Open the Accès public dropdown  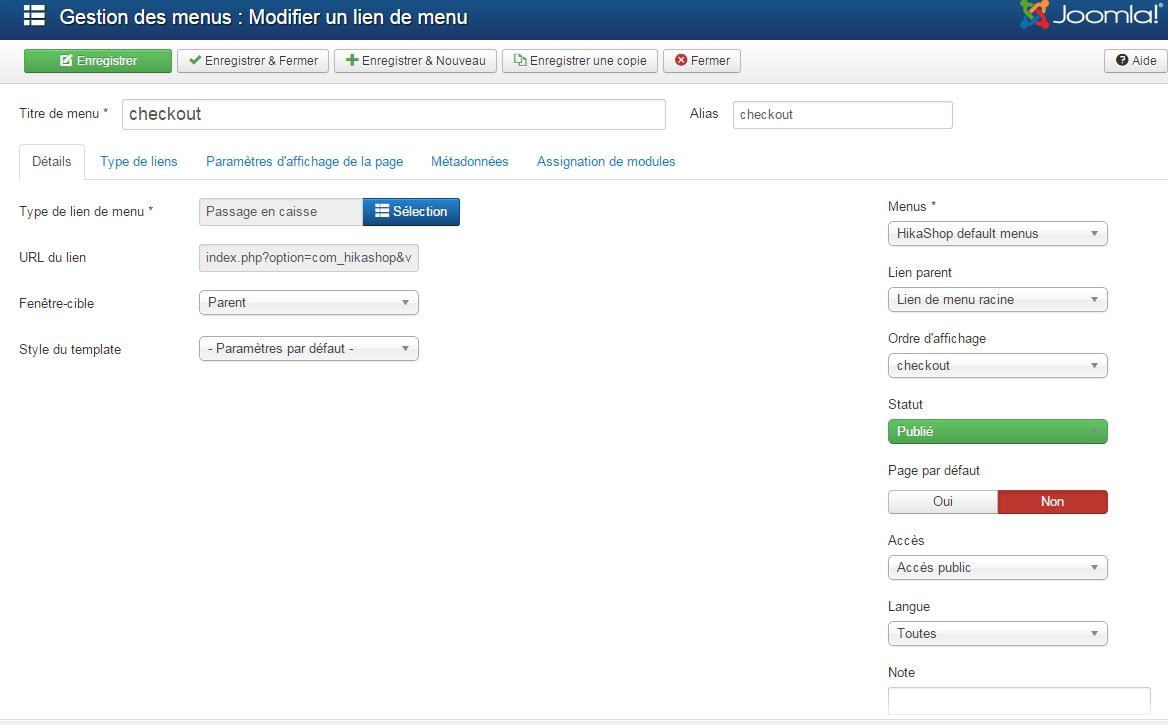(997, 568)
